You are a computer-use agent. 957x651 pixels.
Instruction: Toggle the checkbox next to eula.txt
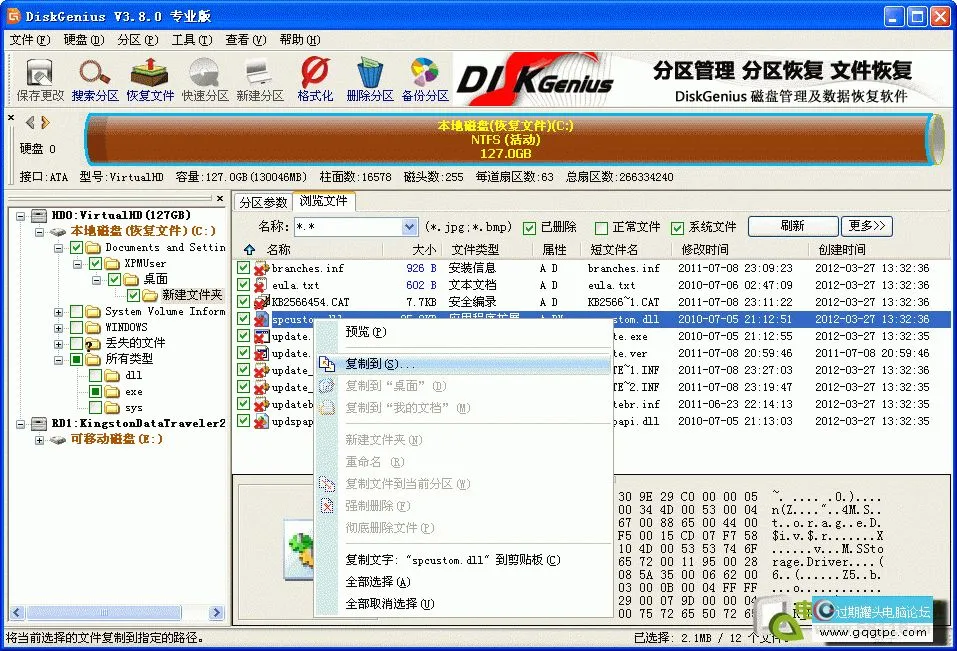tap(243, 284)
